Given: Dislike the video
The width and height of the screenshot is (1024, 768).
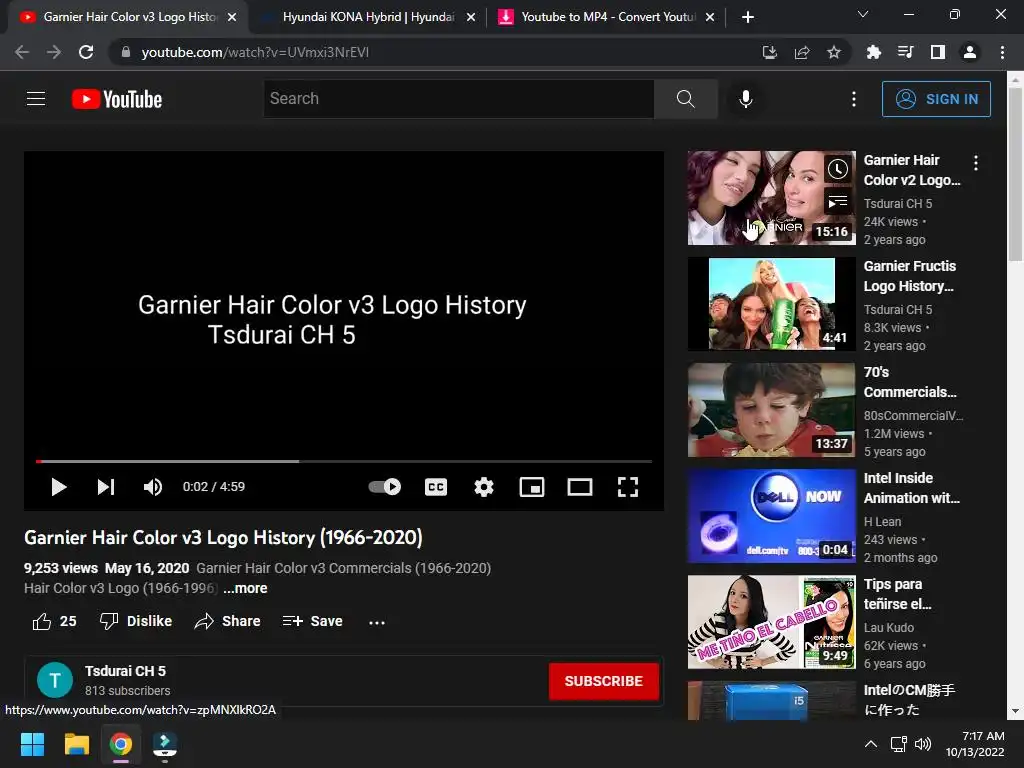Looking at the screenshot, I should click(x=136, y=621).
